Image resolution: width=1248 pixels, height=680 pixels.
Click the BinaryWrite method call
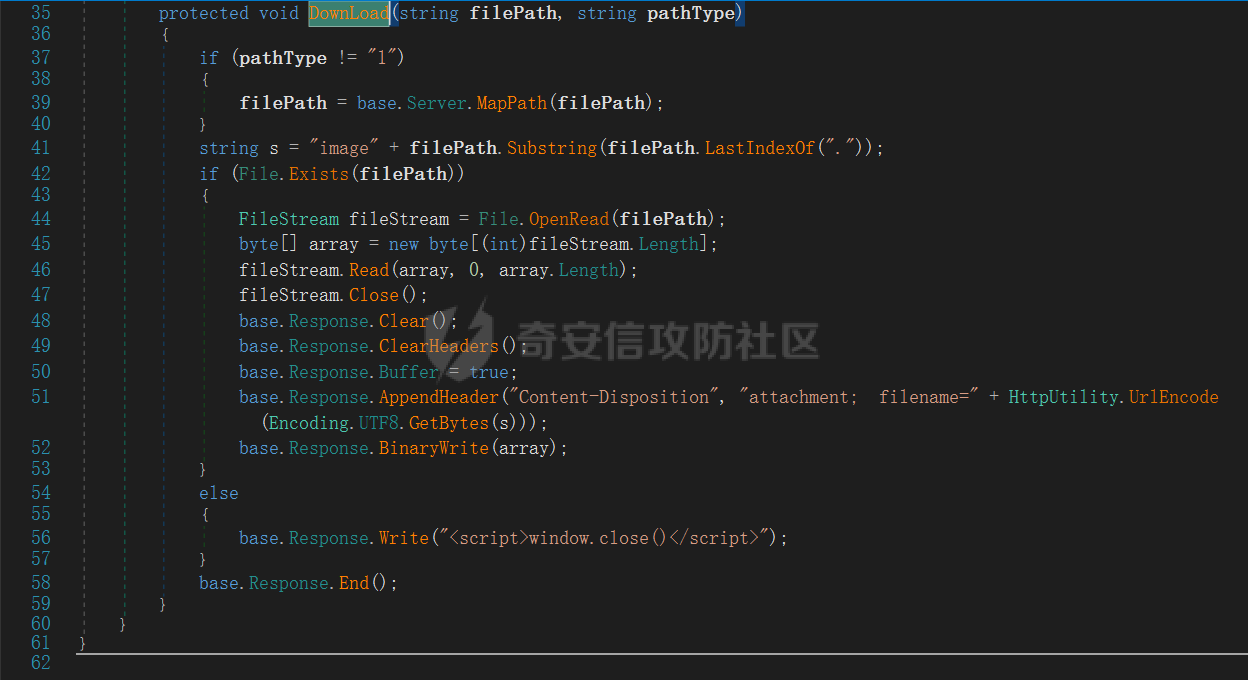434,448
